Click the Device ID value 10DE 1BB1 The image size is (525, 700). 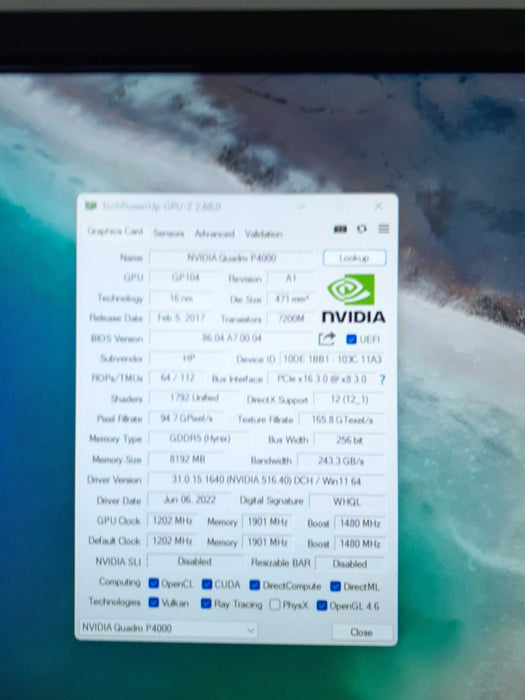click(x=332, y=359)
